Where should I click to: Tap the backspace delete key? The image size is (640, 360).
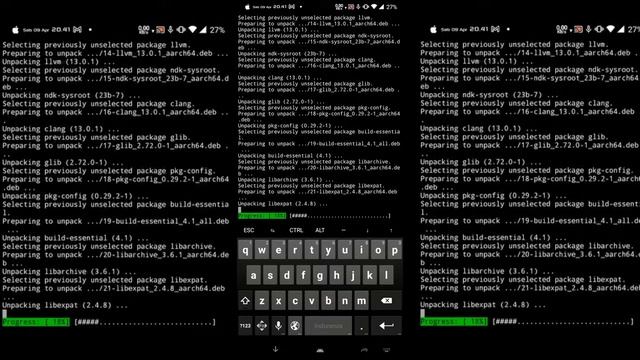tap(386, 301)
